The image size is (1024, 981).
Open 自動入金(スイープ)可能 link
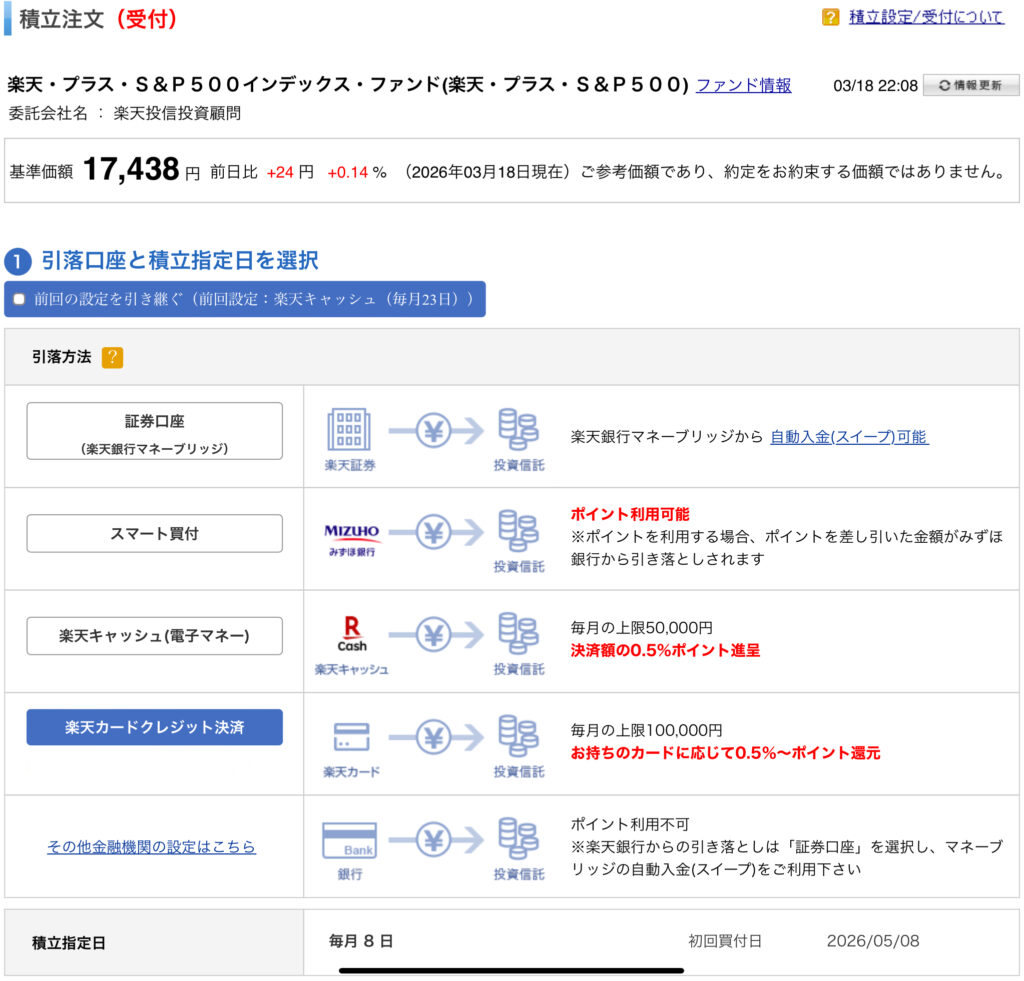coord(849,437)
